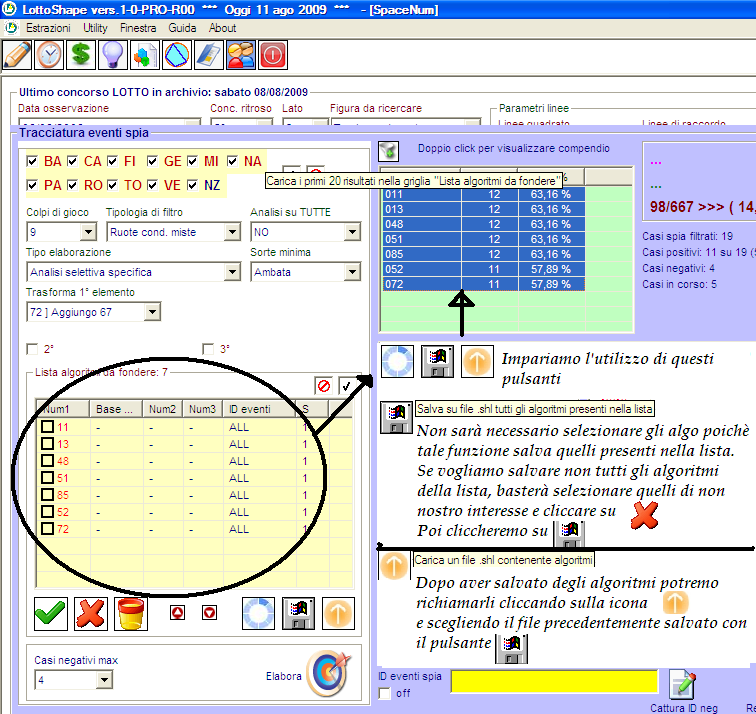Click the small red up-arrow button
756x714 pixels.
click(x=178, y=613)
